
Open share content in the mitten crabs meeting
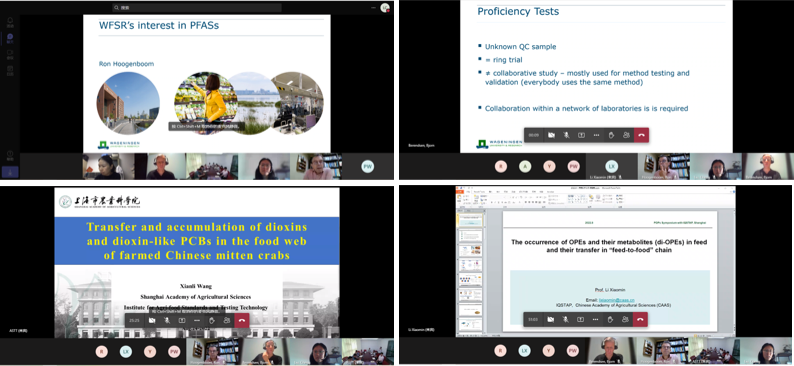181,320
